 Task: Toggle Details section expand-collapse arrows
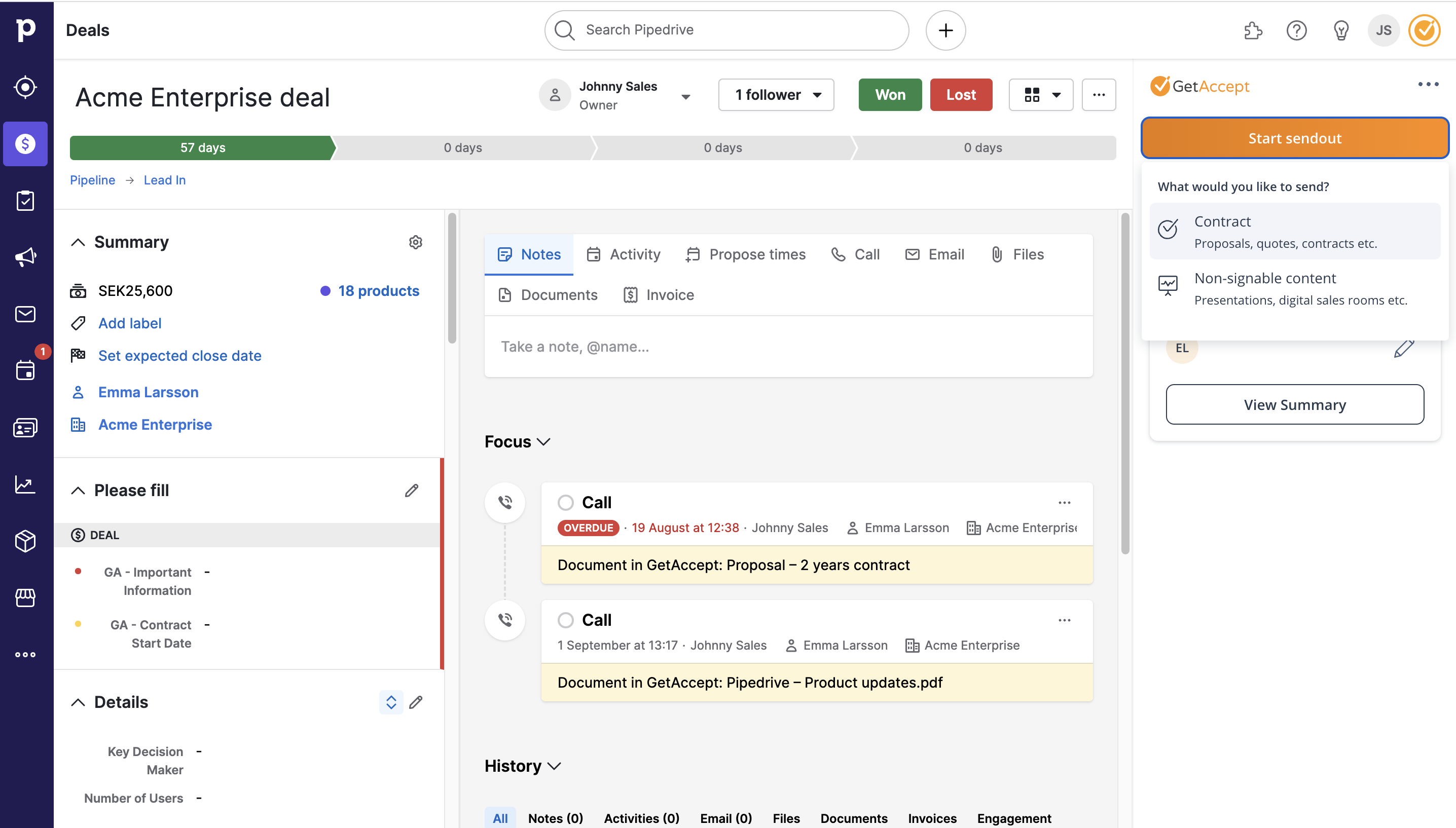click(x=391, y=702)
